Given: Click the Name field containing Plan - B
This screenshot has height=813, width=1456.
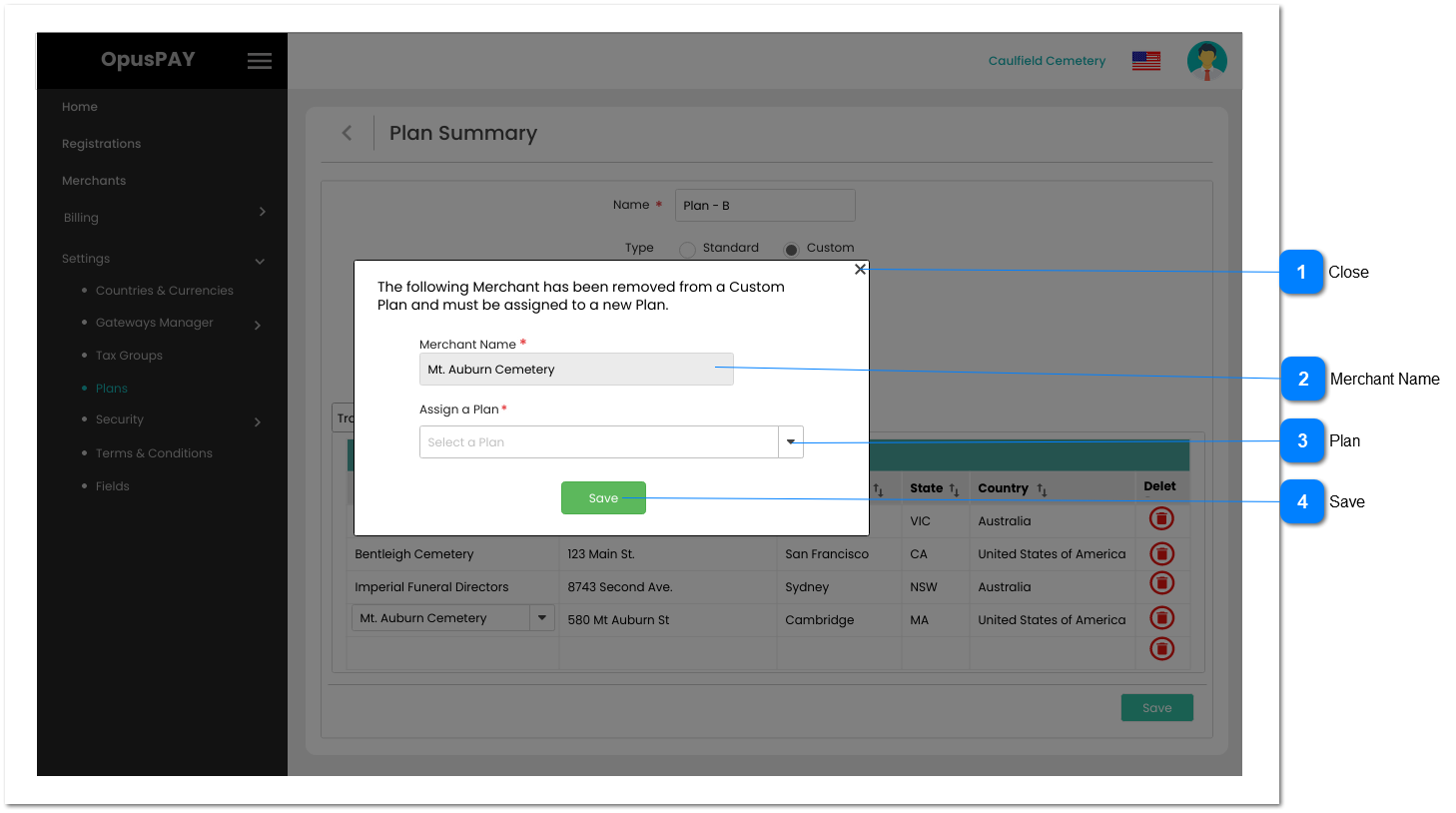Looking at the screenshot, I should click(x=765, y=205).
